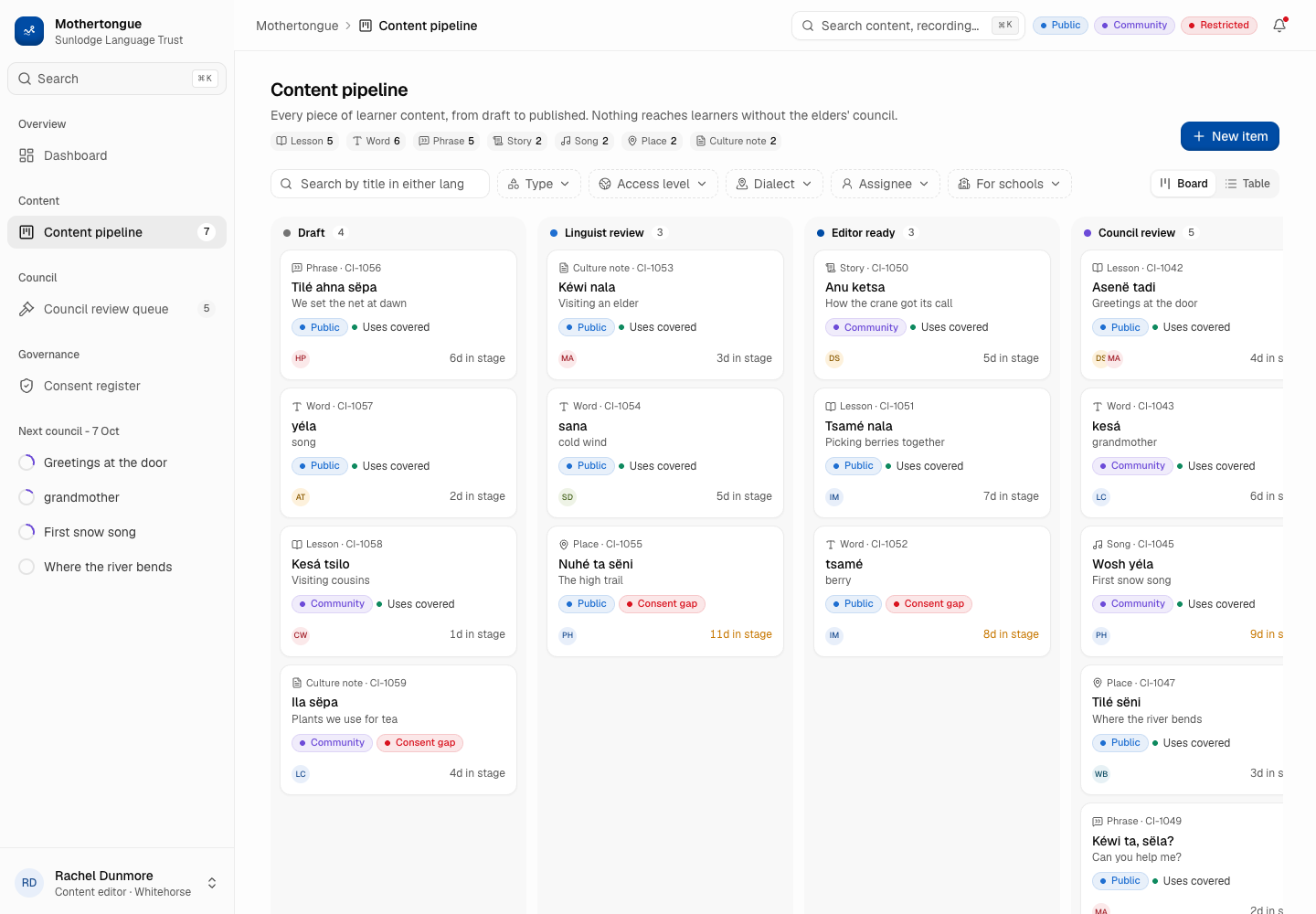Screen dimensions: 1316x914
Task: Click CW avatar on Kesá tsilo card
Action: tap(301, 635)
